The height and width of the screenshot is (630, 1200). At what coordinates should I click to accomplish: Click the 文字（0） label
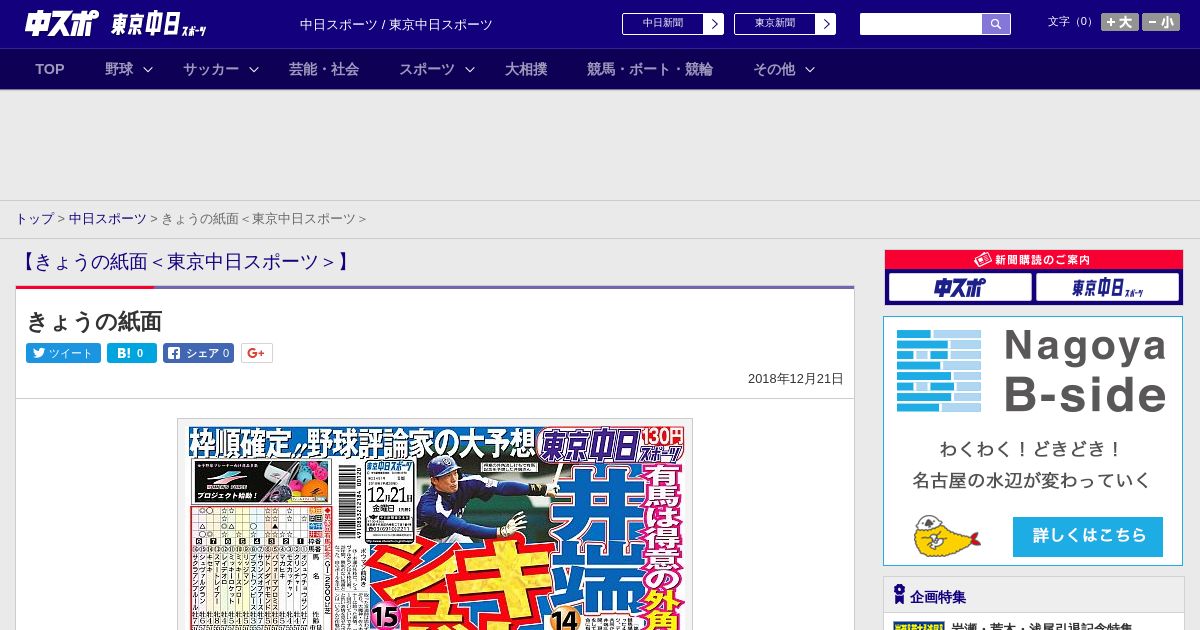coord(1072,21)
